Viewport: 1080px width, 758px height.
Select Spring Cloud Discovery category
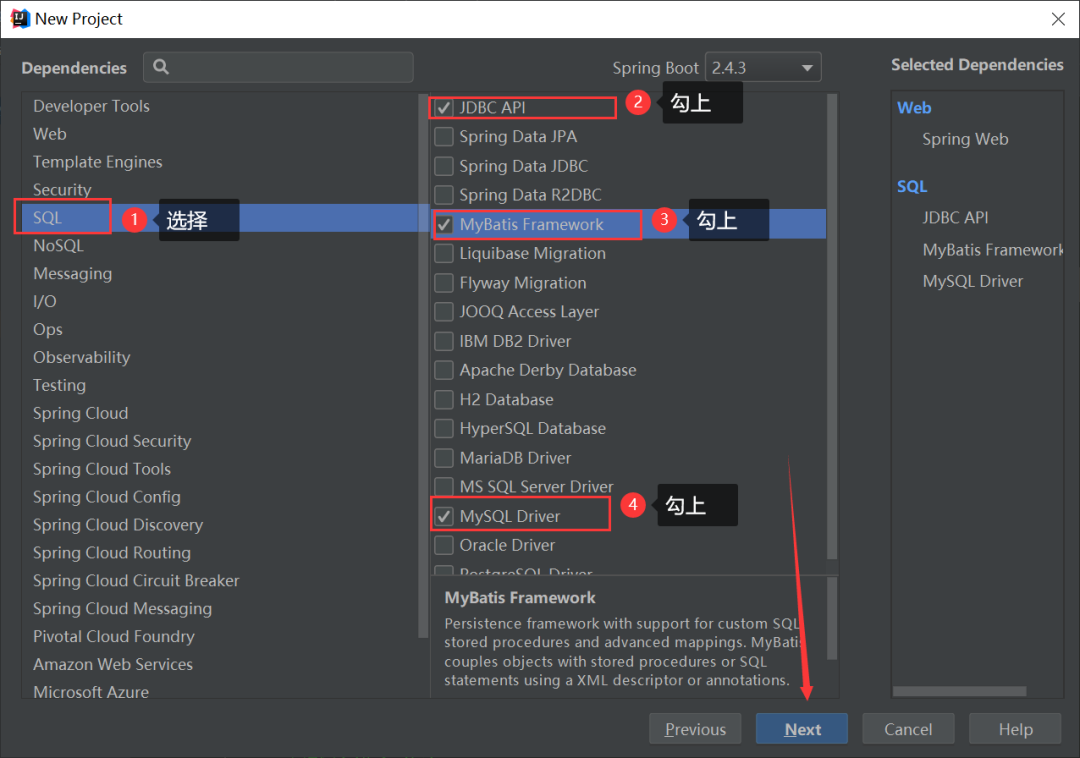(x=118, y=525)
